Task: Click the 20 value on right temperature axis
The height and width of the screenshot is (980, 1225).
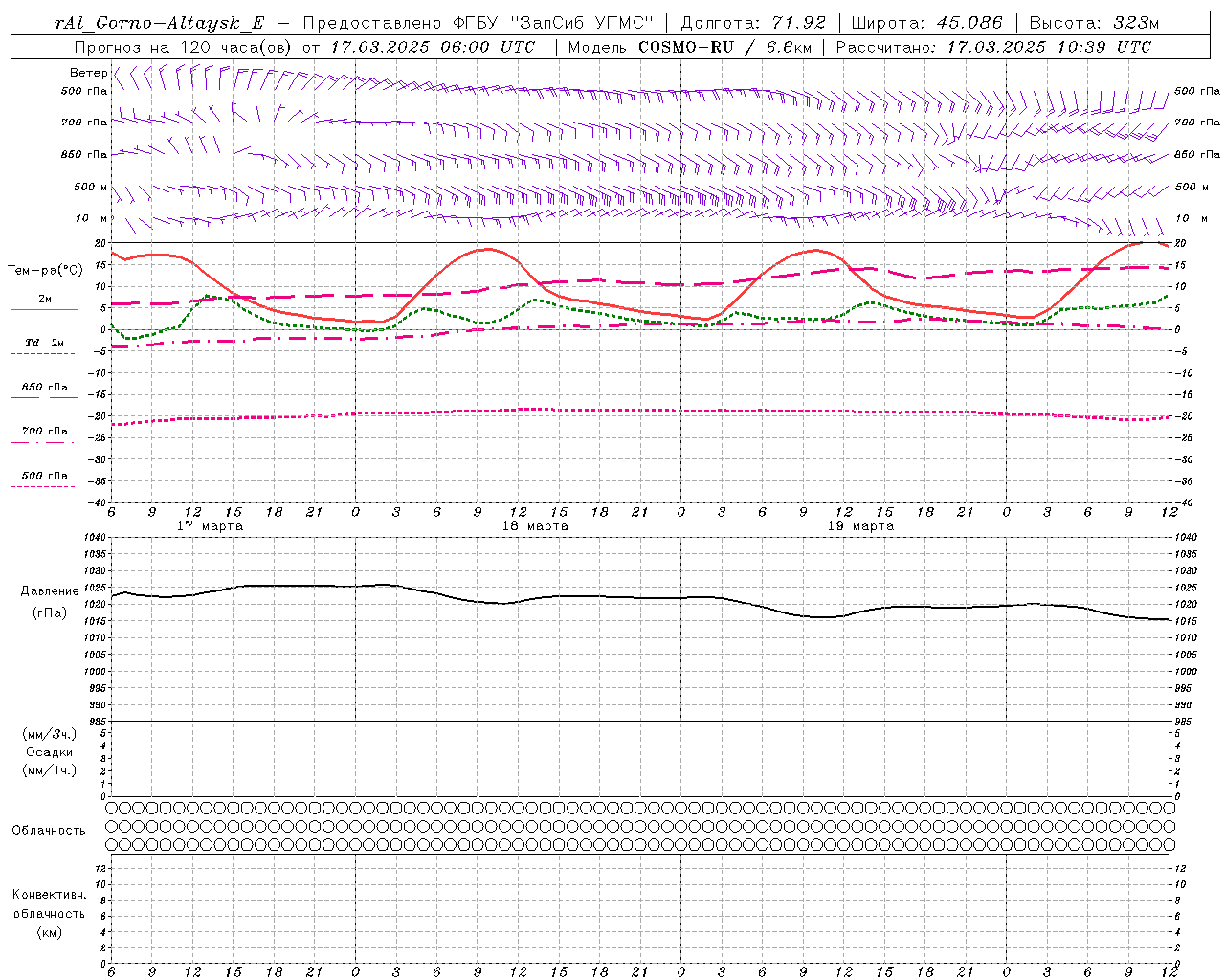Action: tap(1181, 243)
